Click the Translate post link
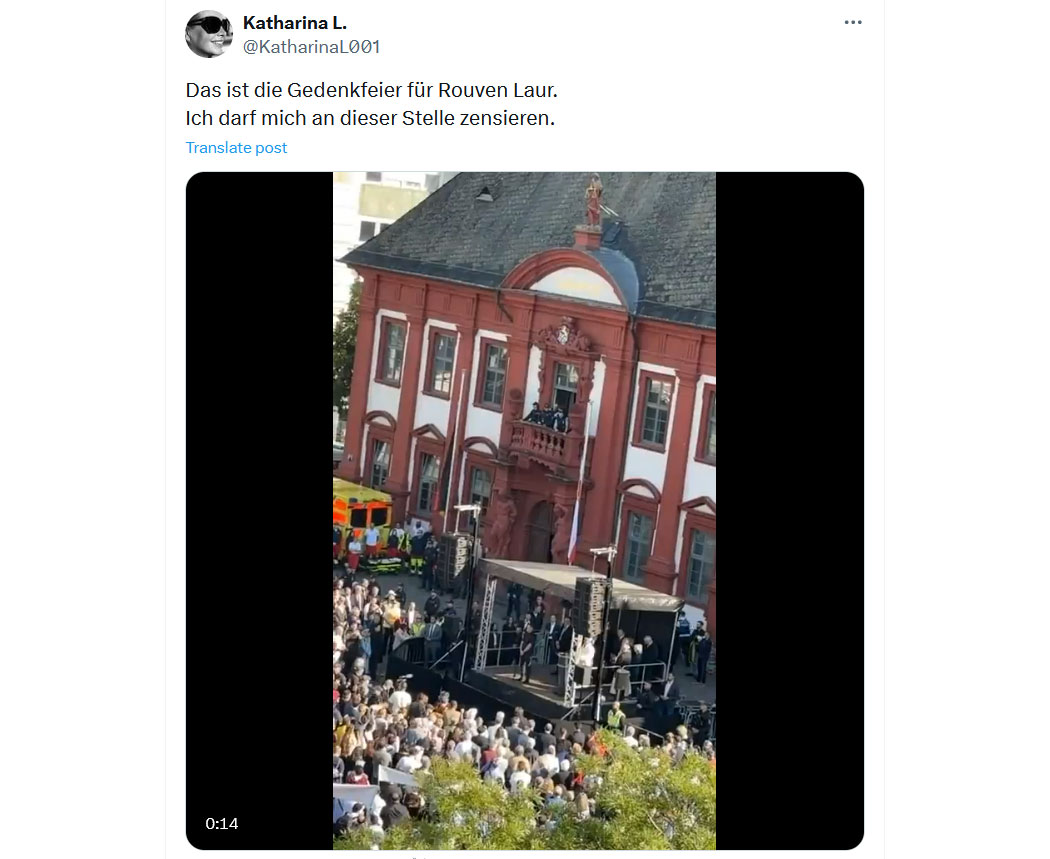Screen dimensions: 1050x859 [x=236, y=147]
